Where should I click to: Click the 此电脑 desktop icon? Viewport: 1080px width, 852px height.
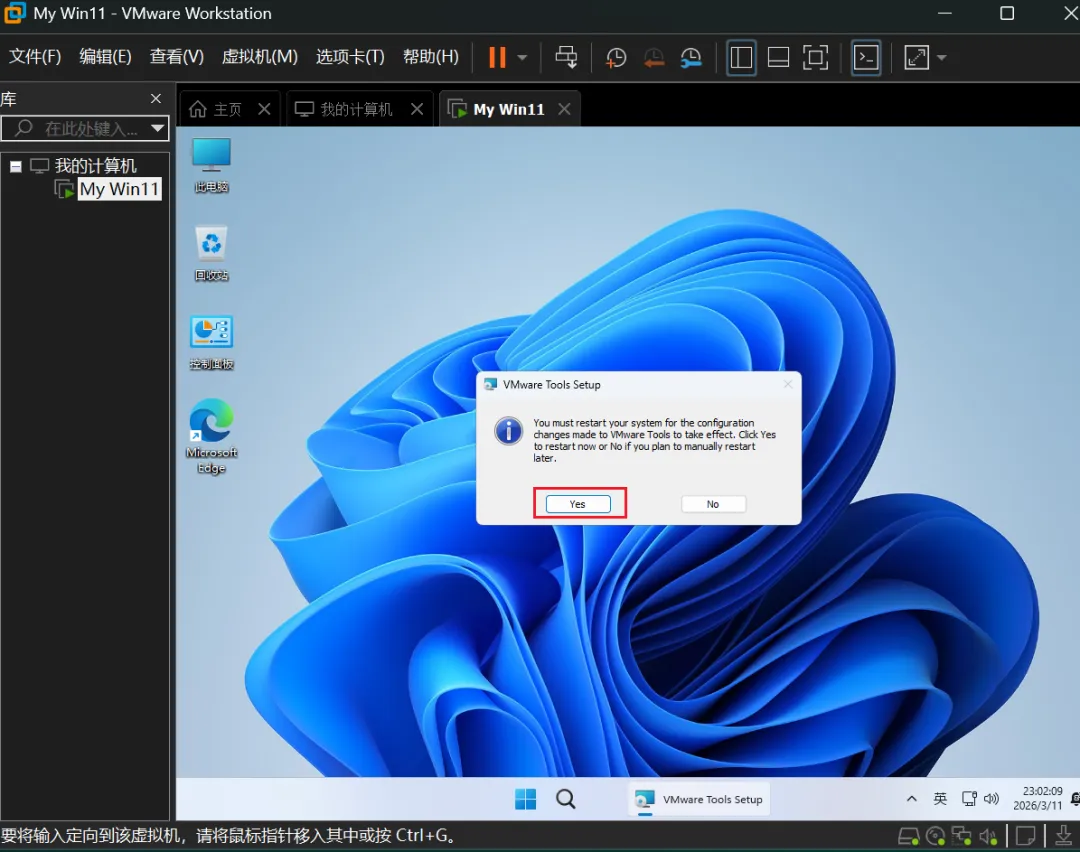click(x=211, y=165)
